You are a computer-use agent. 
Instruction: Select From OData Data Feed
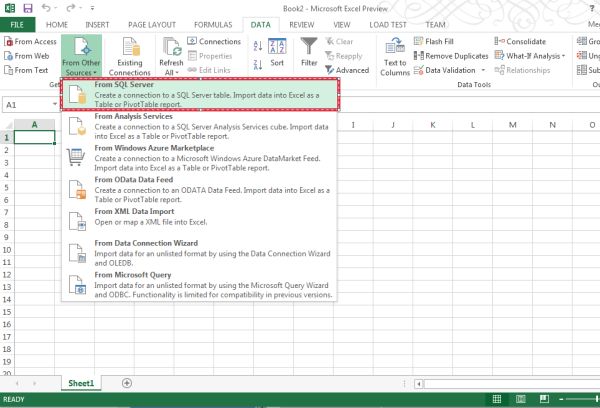coord(199,190)
